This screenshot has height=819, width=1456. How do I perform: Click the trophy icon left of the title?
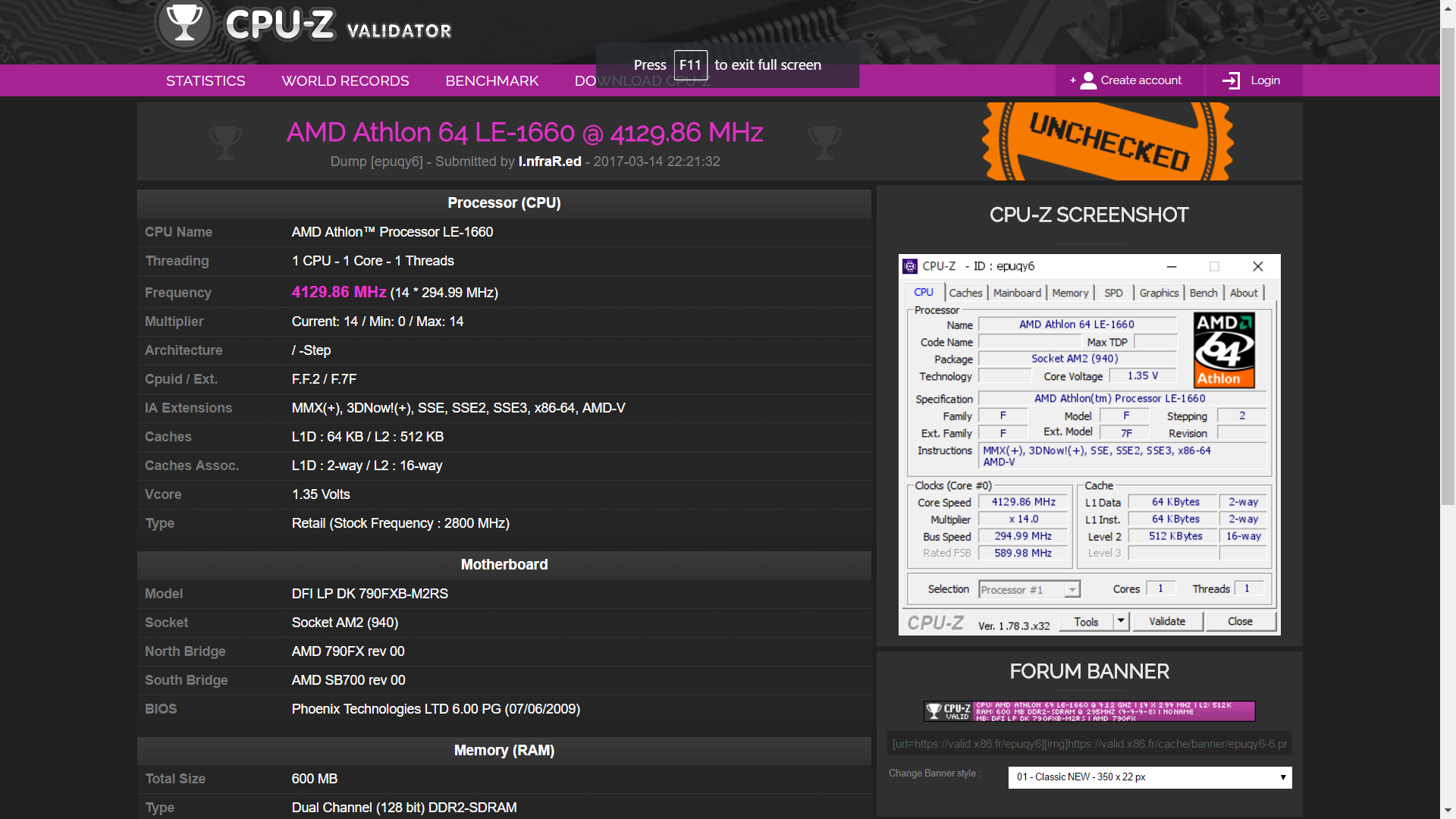click(x=225, y=142)
